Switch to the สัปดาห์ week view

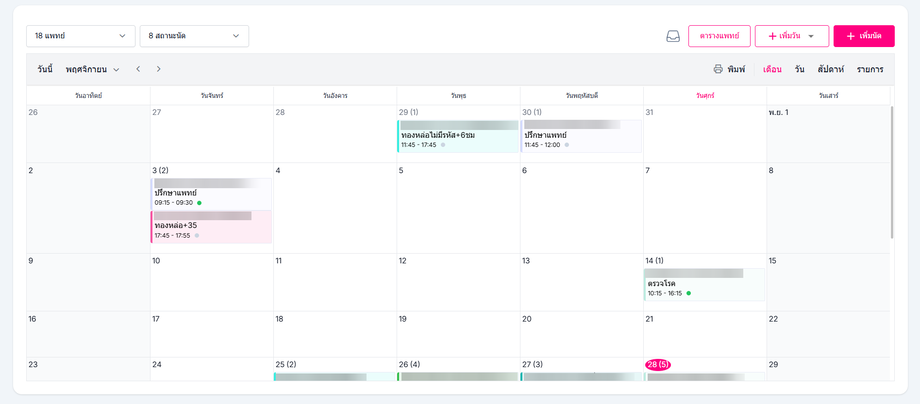click(830, 69)
